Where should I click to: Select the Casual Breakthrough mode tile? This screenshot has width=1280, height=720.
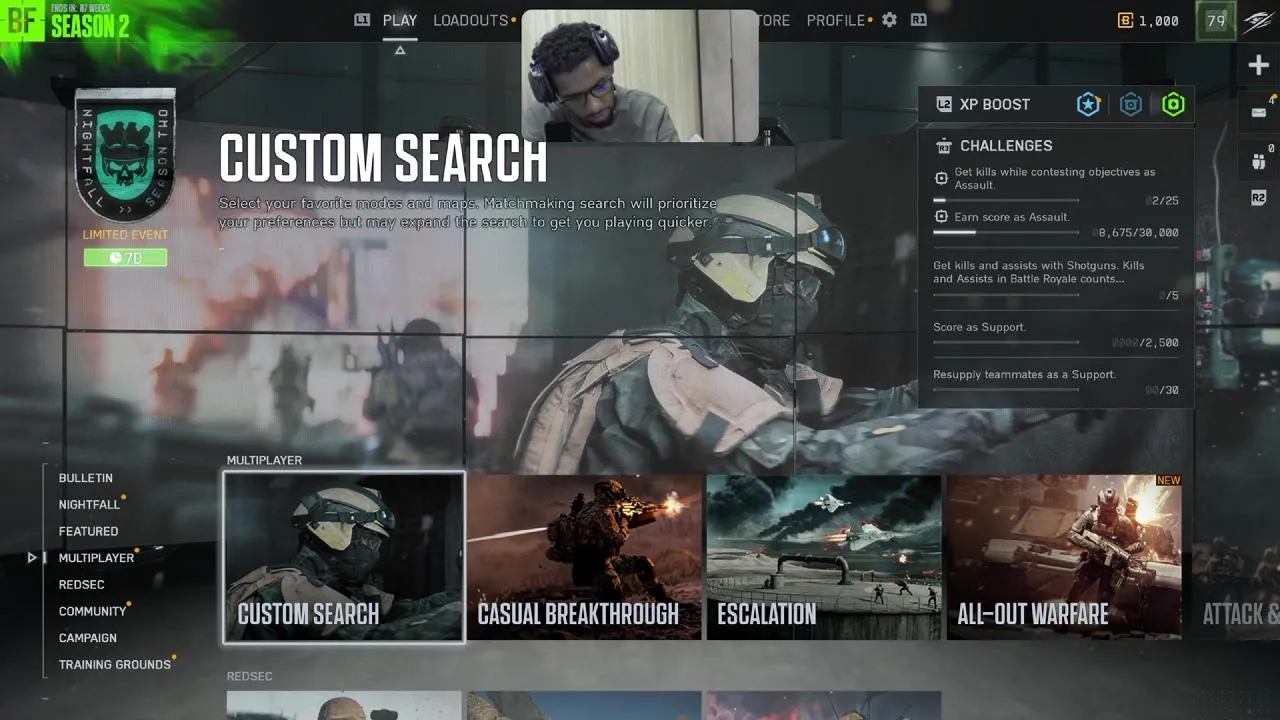[584, 557]
